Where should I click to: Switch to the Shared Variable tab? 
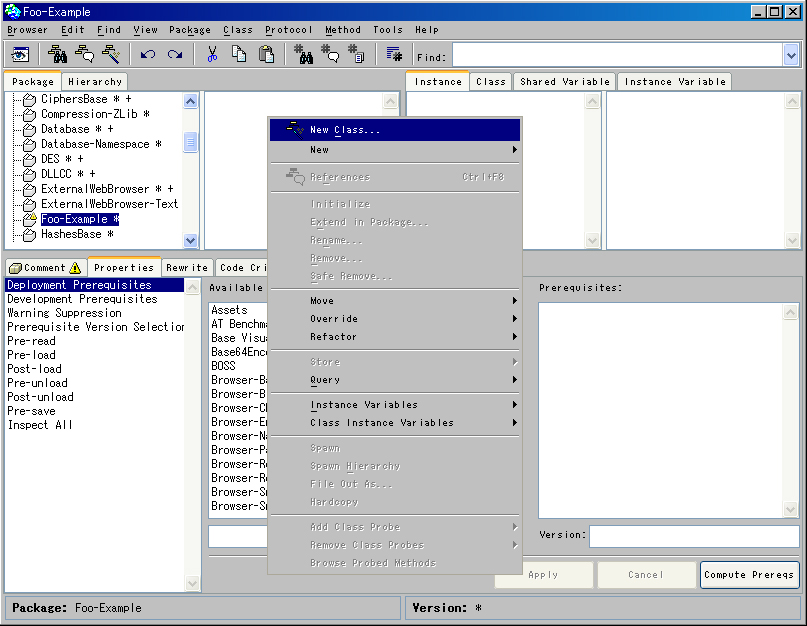pyautogui.click(x=565, y=82)
